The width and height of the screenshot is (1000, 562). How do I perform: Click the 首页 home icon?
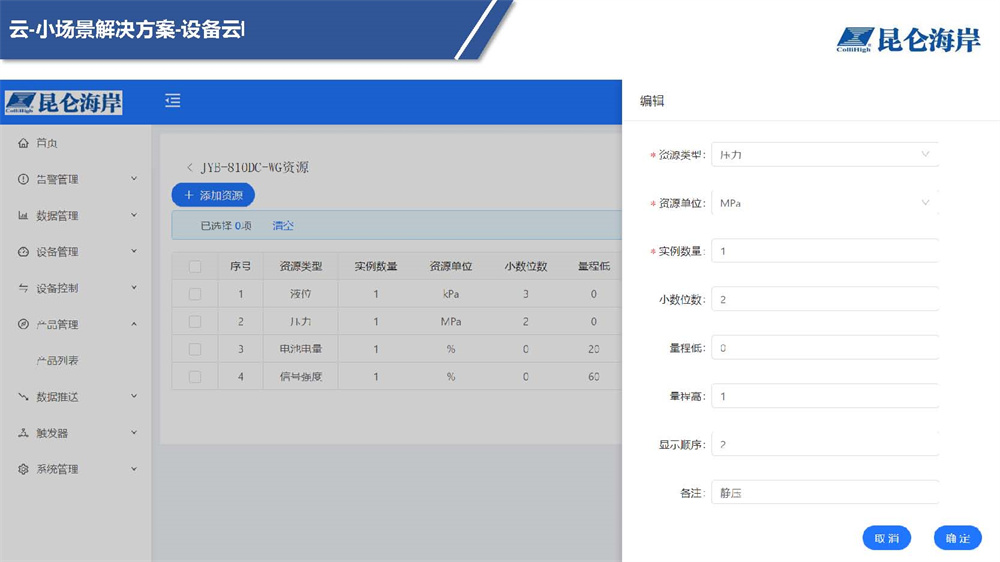click(24, 143)
